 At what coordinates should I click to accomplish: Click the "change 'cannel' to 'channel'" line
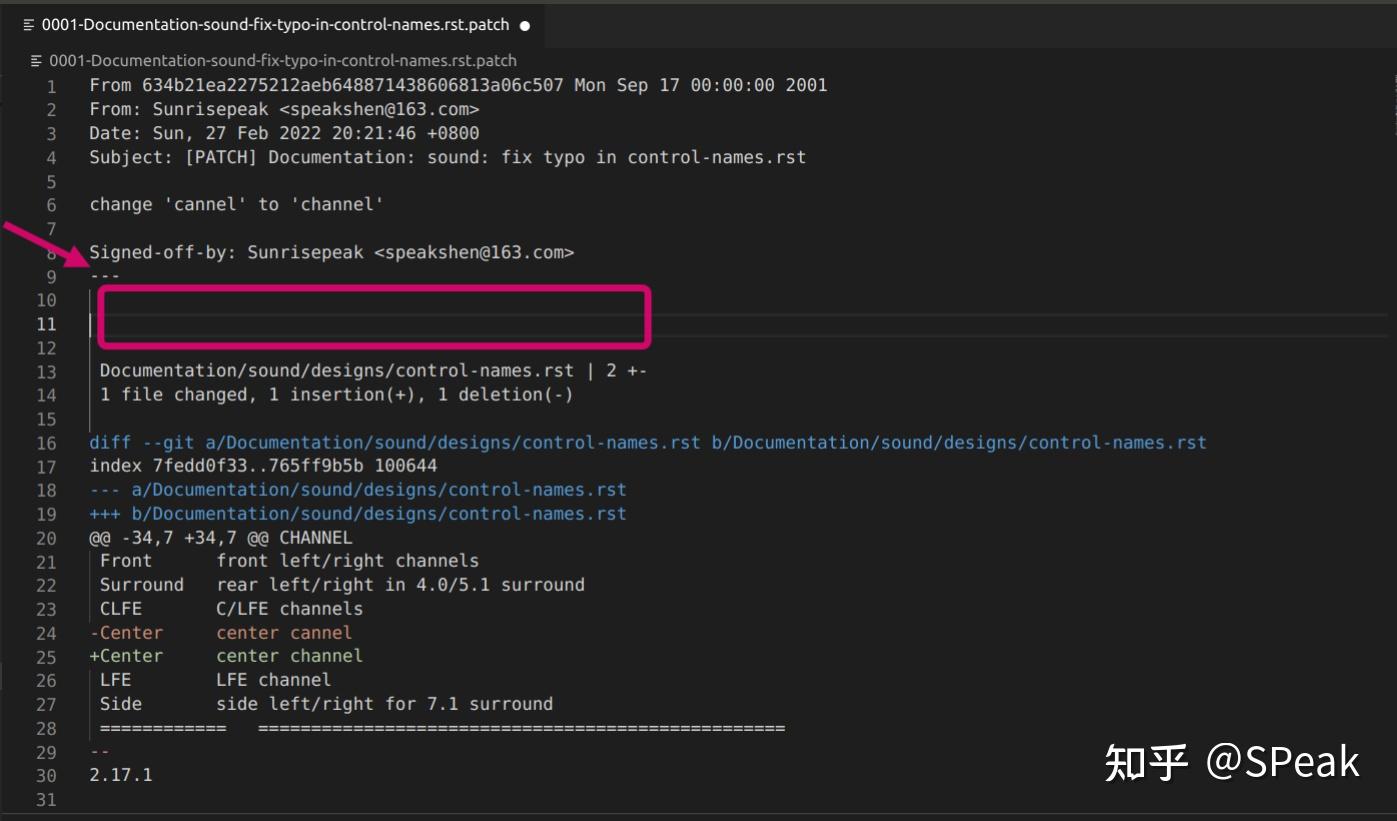(x=236, y=204)
